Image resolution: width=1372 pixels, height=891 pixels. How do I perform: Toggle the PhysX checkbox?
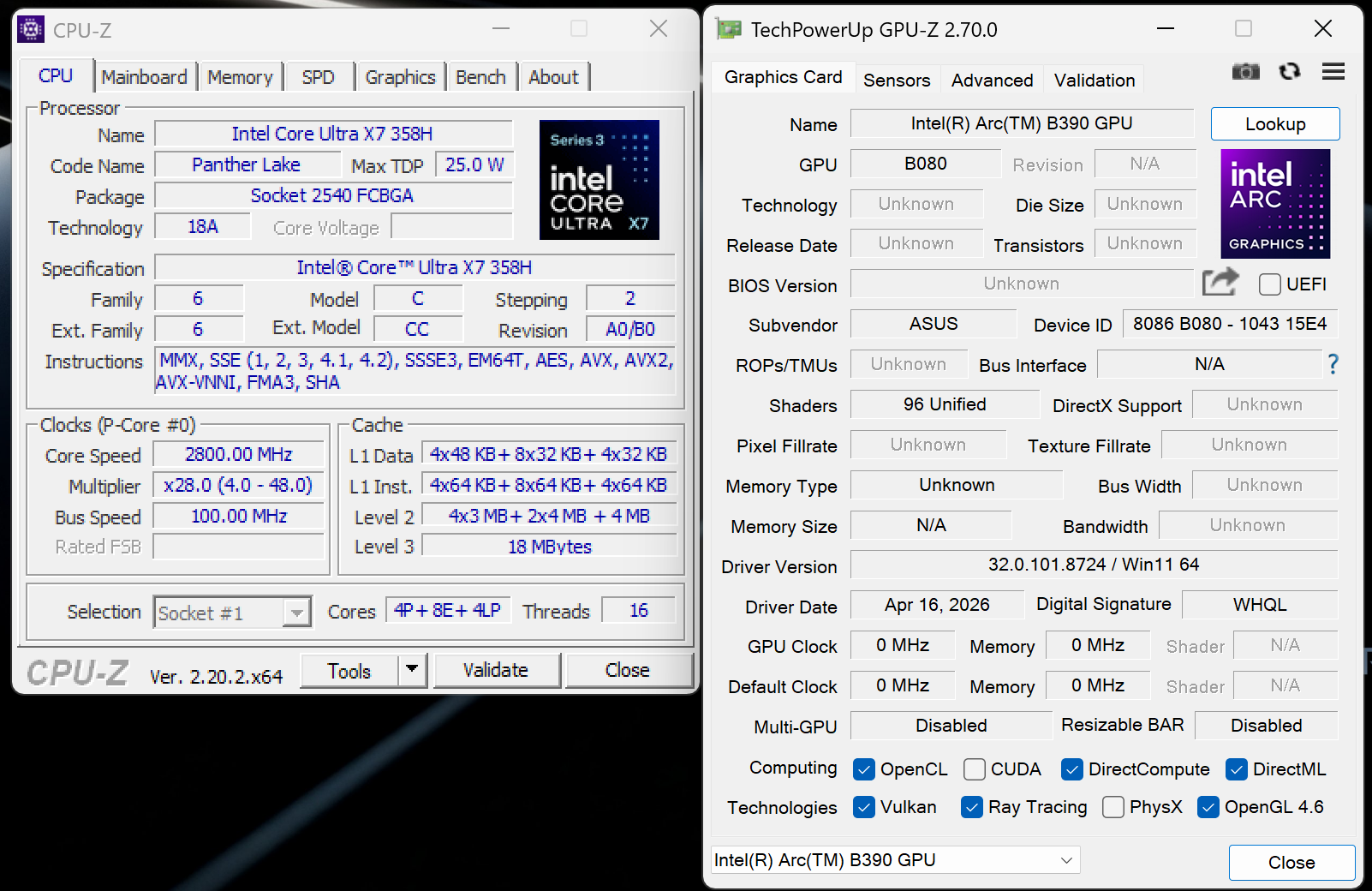coord(1113,807)
